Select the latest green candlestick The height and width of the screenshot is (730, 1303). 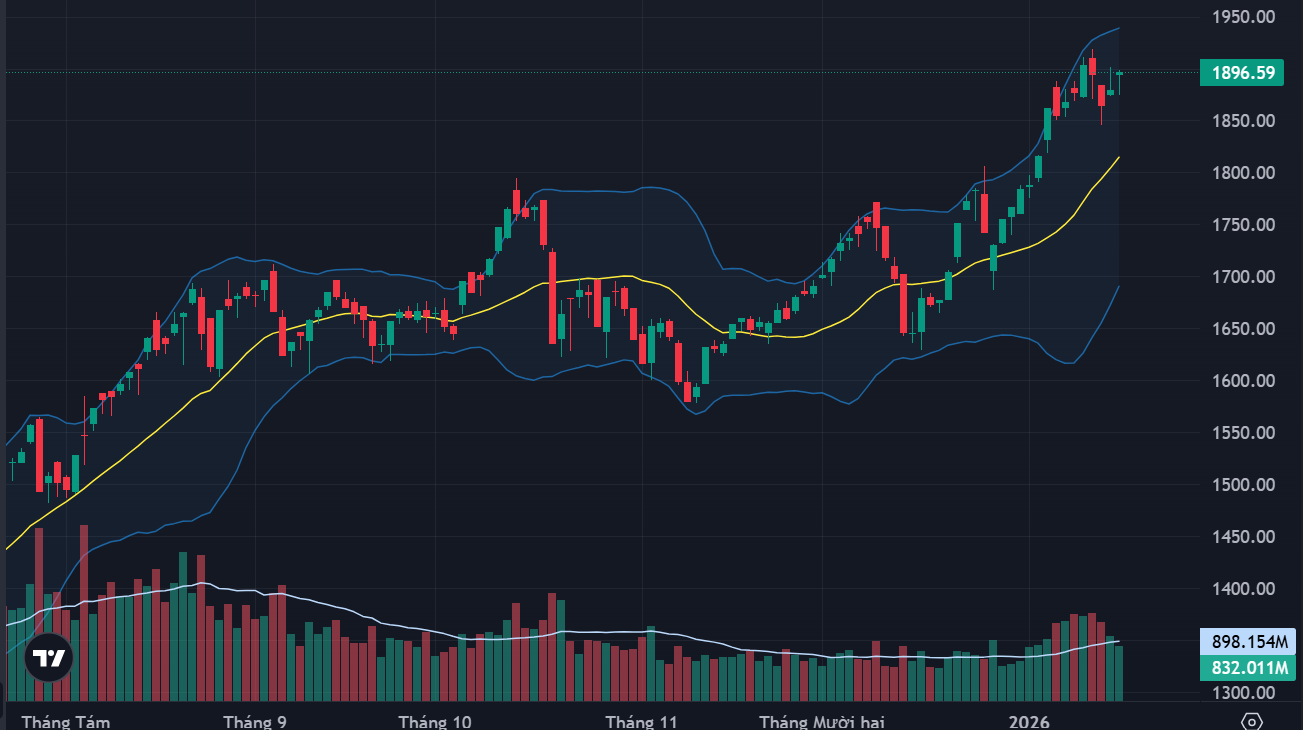pos(1119,73)
